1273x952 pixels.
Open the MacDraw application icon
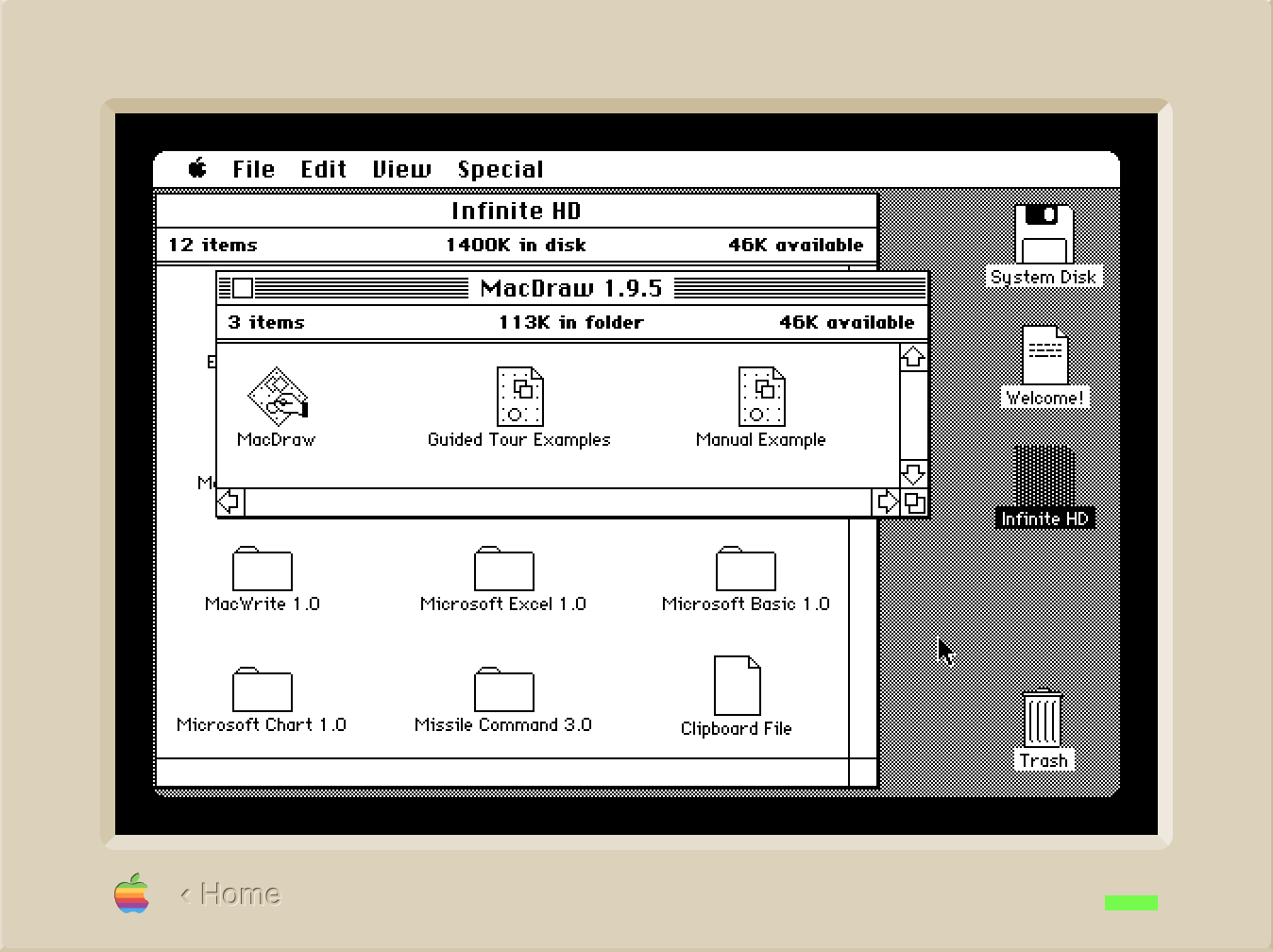point(277,395)
